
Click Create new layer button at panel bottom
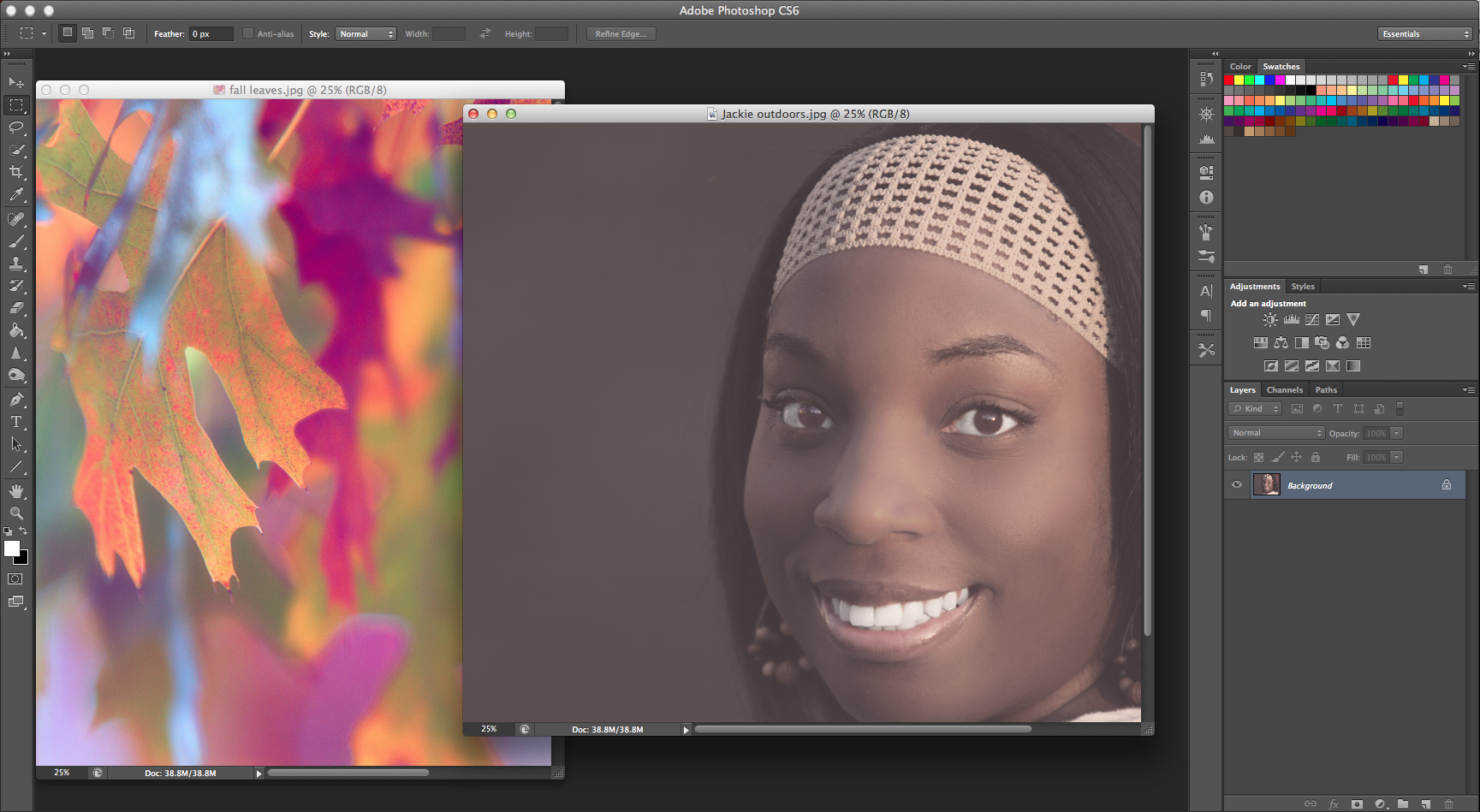pyautogui.click(x=1425, y=804)
